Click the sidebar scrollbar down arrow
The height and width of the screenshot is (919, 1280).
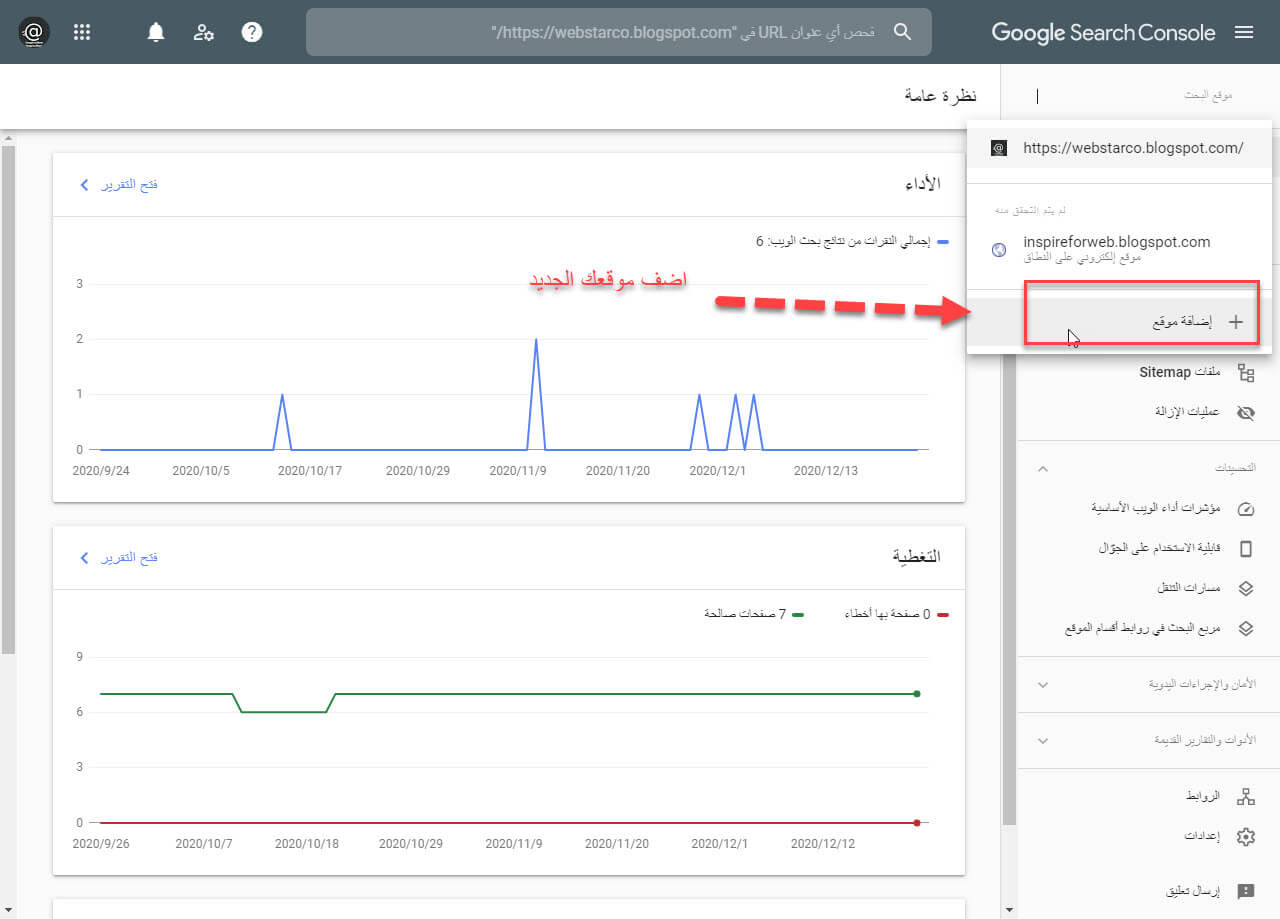(x=1009, y=909)
